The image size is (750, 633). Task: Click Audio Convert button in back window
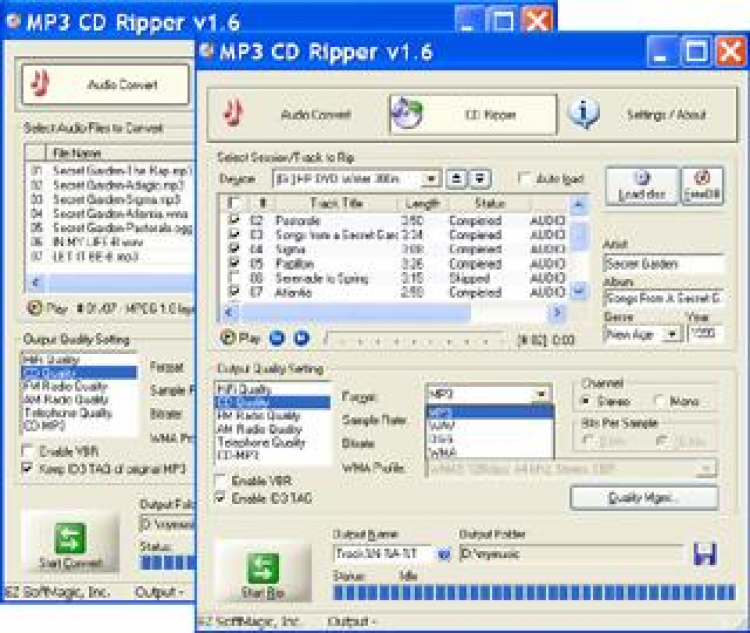coord(105,85)
